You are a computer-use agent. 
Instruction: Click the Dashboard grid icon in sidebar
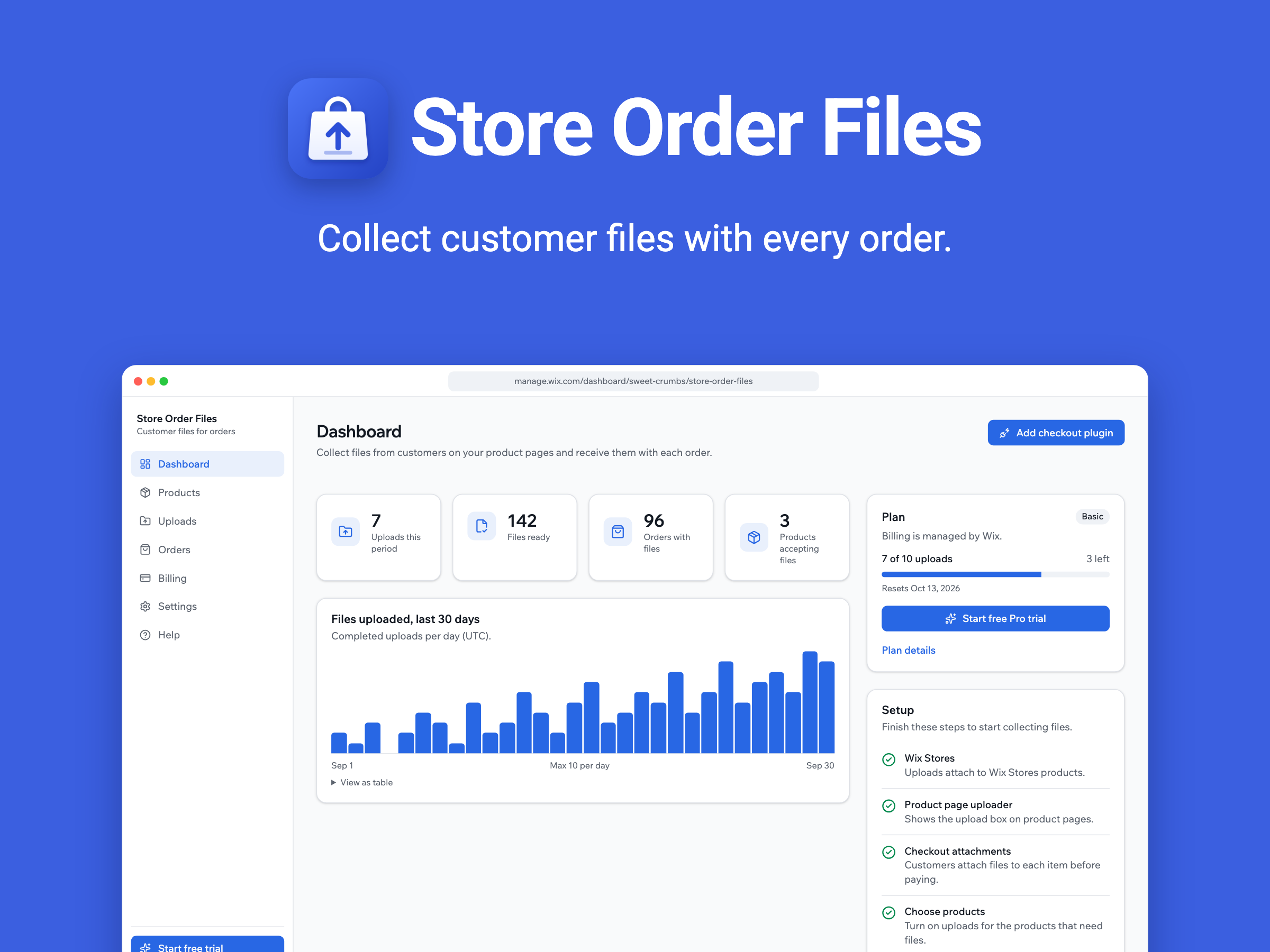(146, 464)
